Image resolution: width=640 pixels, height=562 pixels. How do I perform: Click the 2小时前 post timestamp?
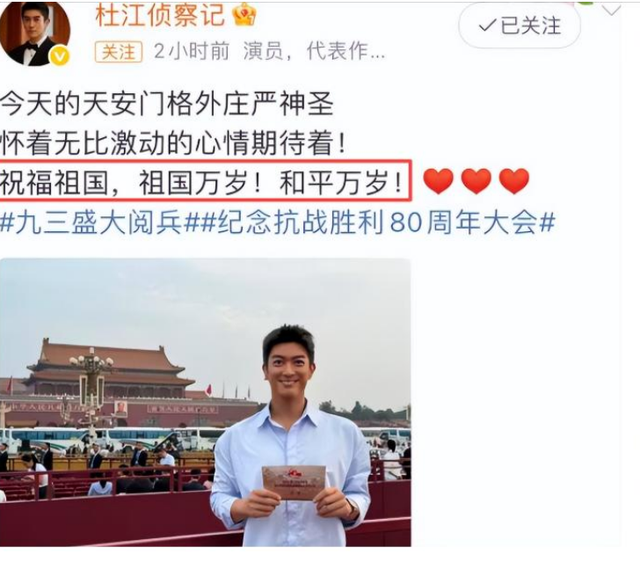[x=191, y=52]
